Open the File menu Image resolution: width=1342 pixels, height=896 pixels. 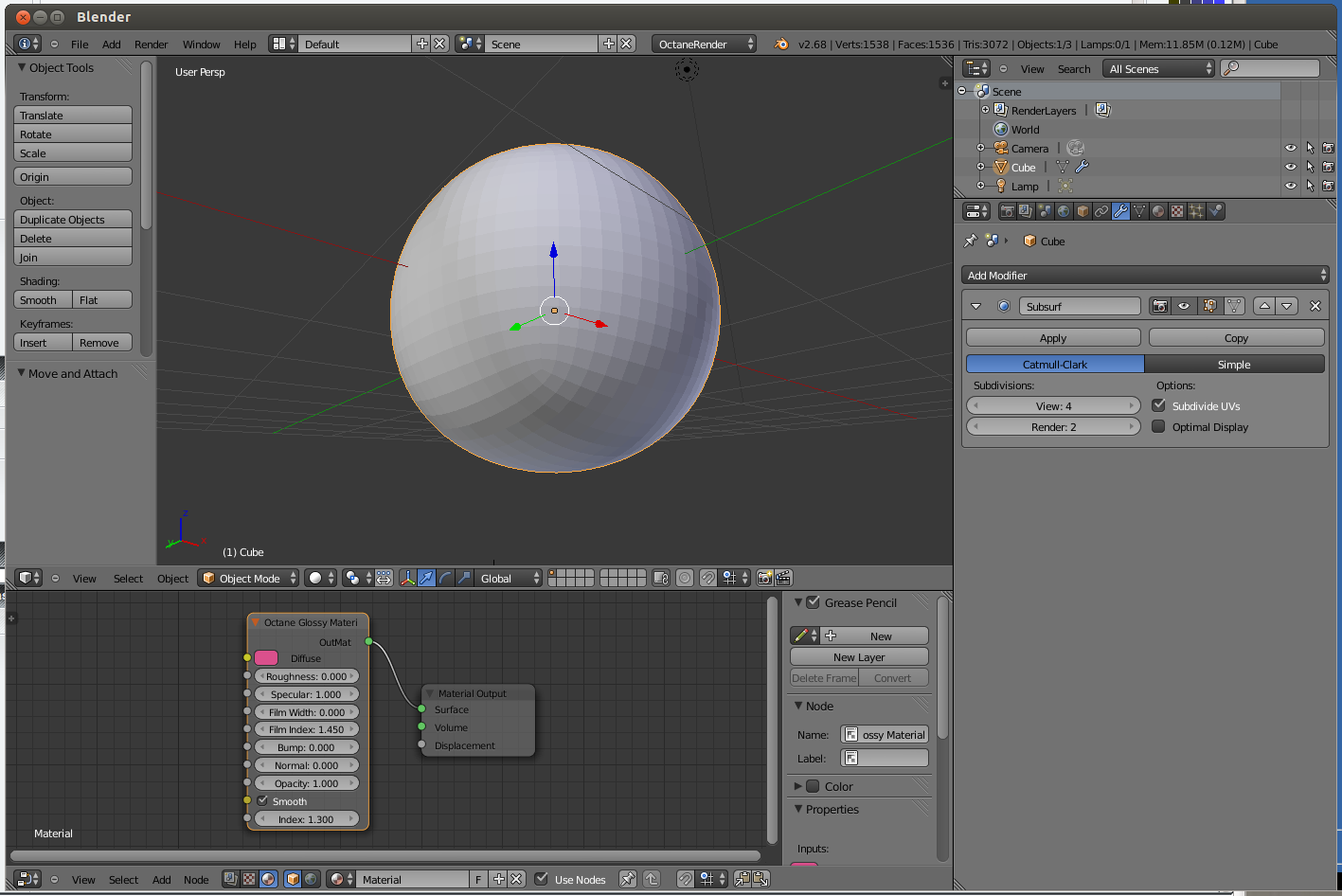pyautogui.click(x=80, y=45)
